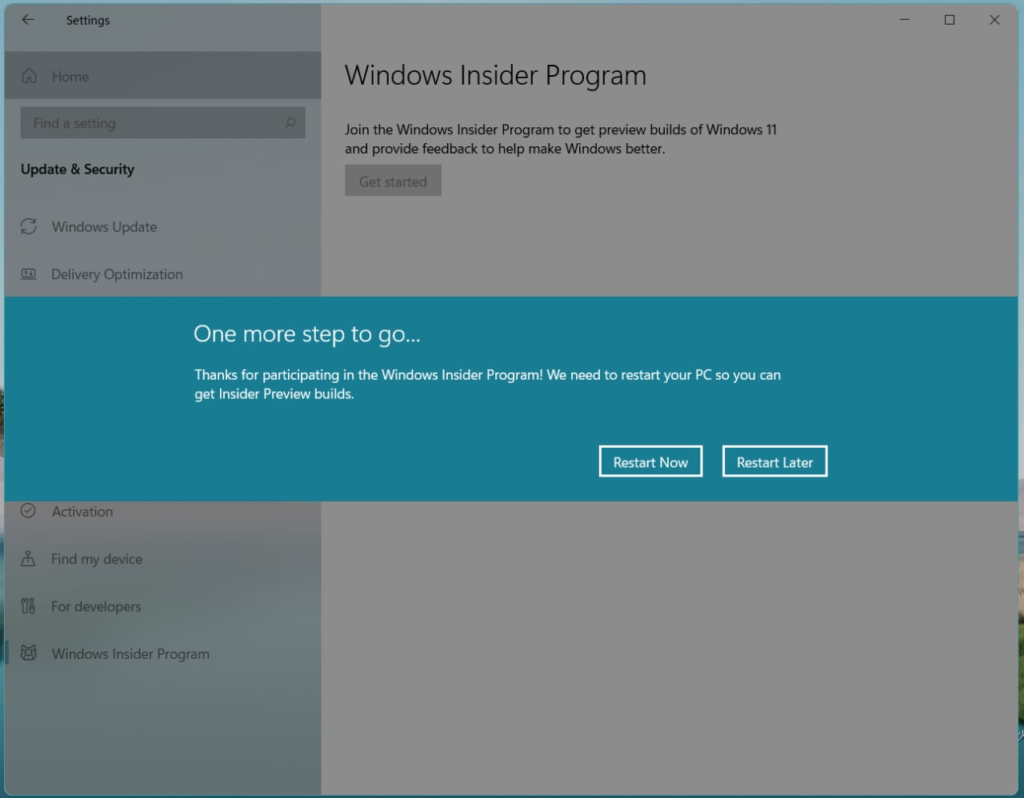
Task: Click the Delivery Optimization icon
Action: coord(29,274)
